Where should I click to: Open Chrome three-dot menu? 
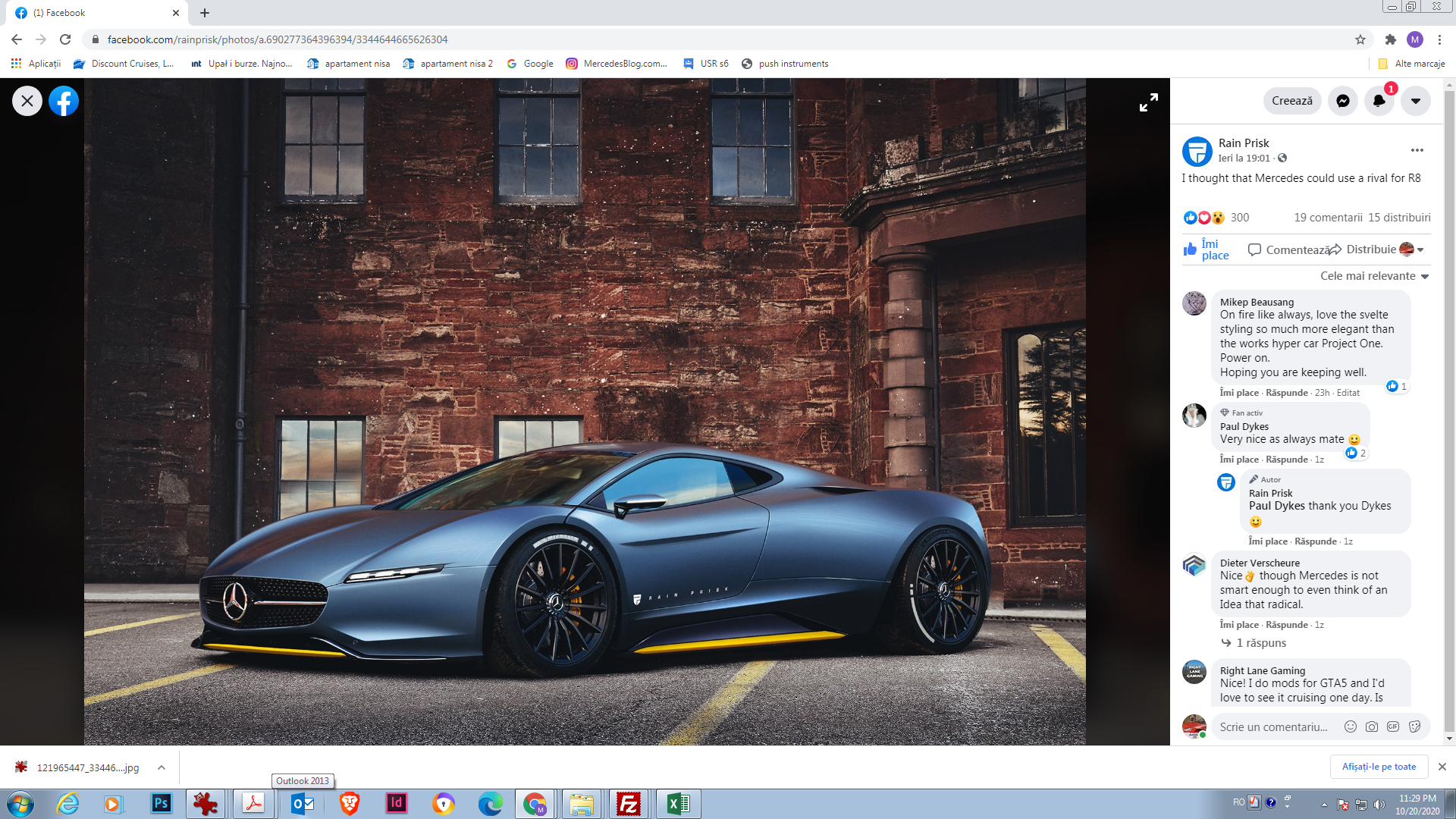(1439, 39)
